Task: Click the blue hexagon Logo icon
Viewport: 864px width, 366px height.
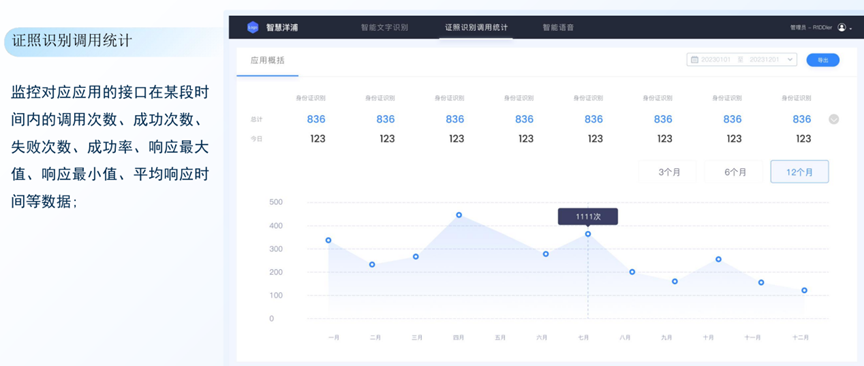Action: [252, 27]
